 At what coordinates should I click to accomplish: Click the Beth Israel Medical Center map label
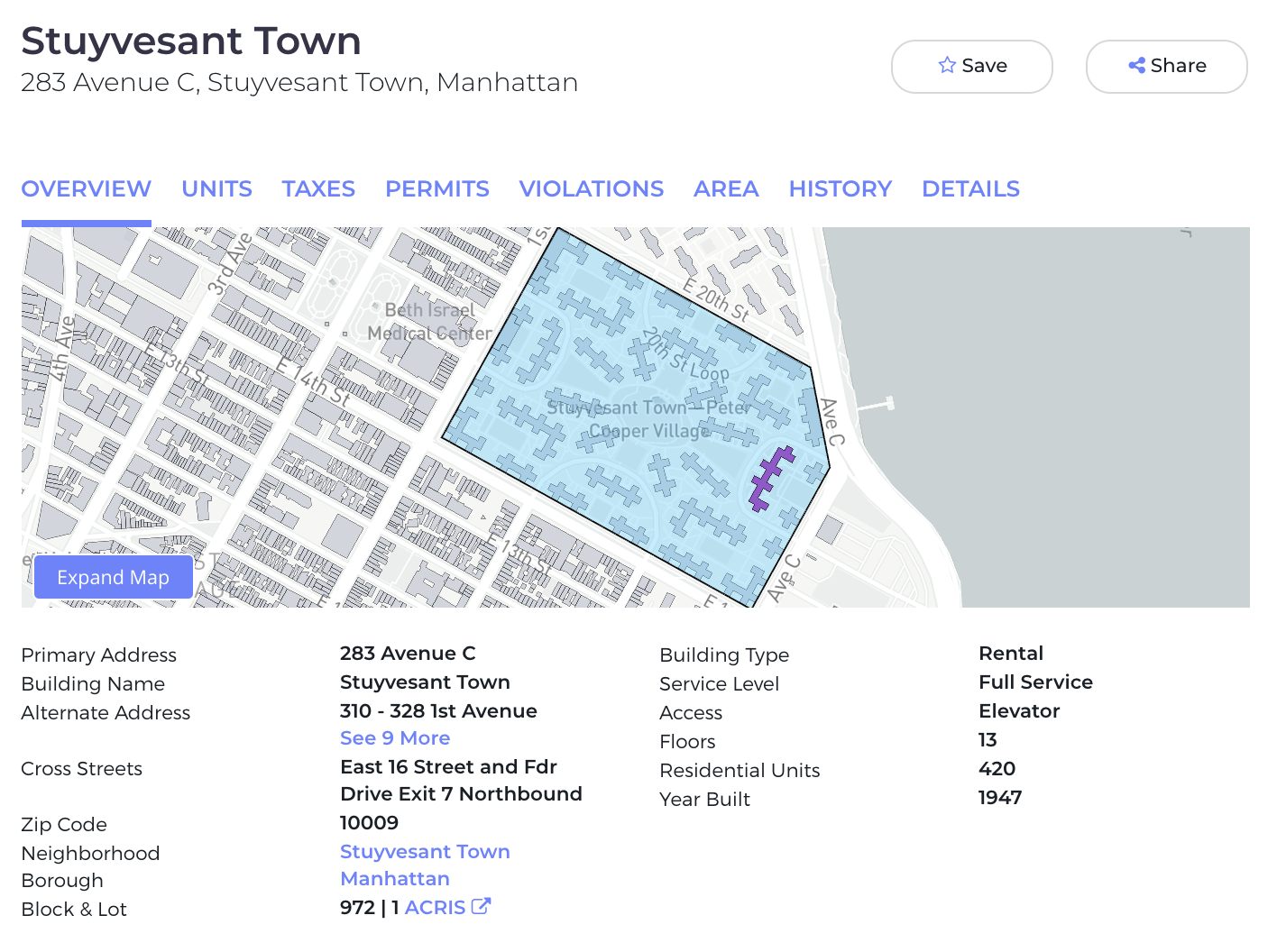coord(429,322)
